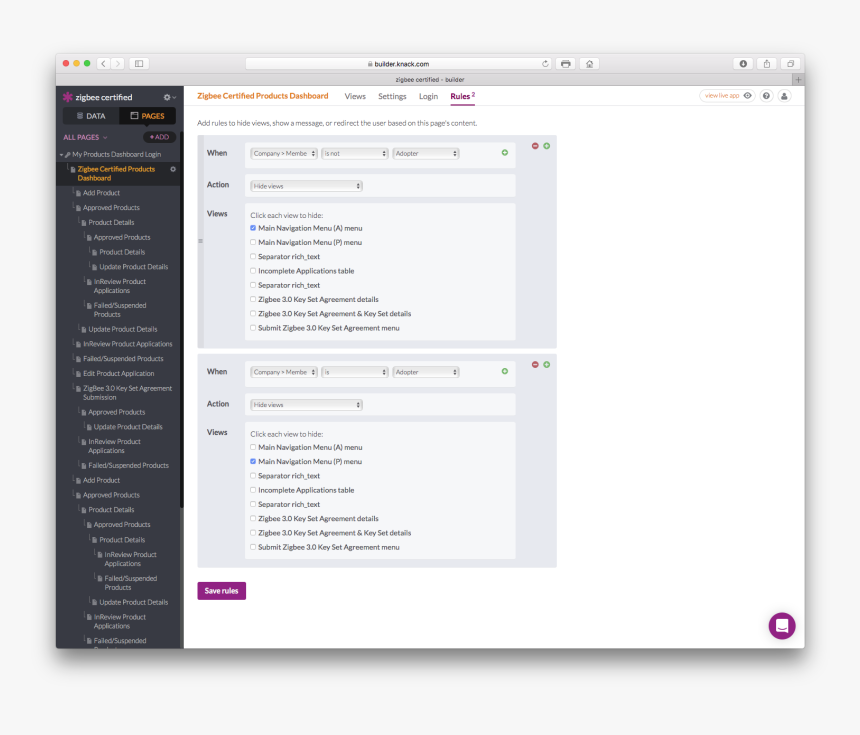Check Zigbee 3.0 Key Set Agreement & Key Set details in second rule
The image size is (860, 735).
253,533
